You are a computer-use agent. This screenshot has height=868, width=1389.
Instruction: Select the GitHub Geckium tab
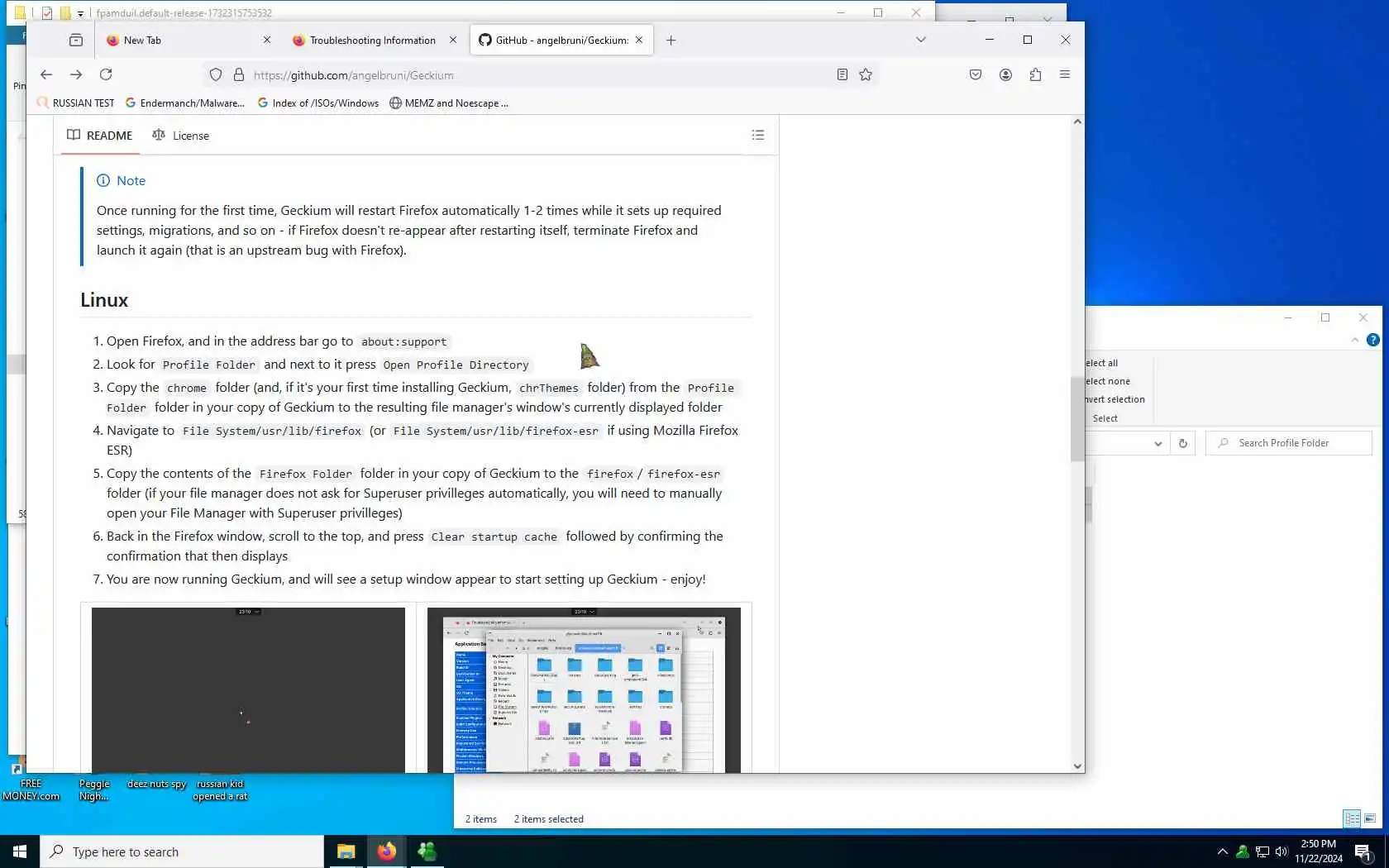point(561,40)
